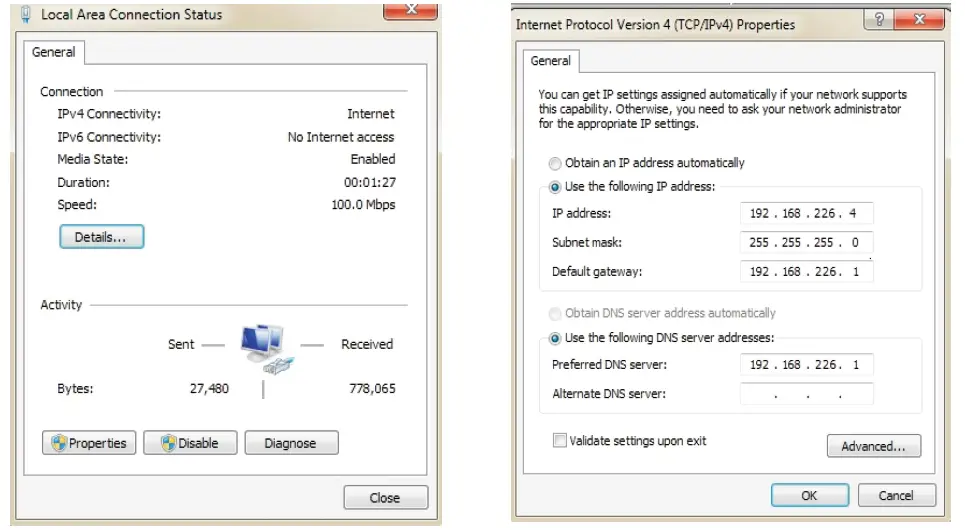The width and height of the screenshot is (965, 530).
Task: Click the network icon in Status title bar
Action: pos(27,14)
